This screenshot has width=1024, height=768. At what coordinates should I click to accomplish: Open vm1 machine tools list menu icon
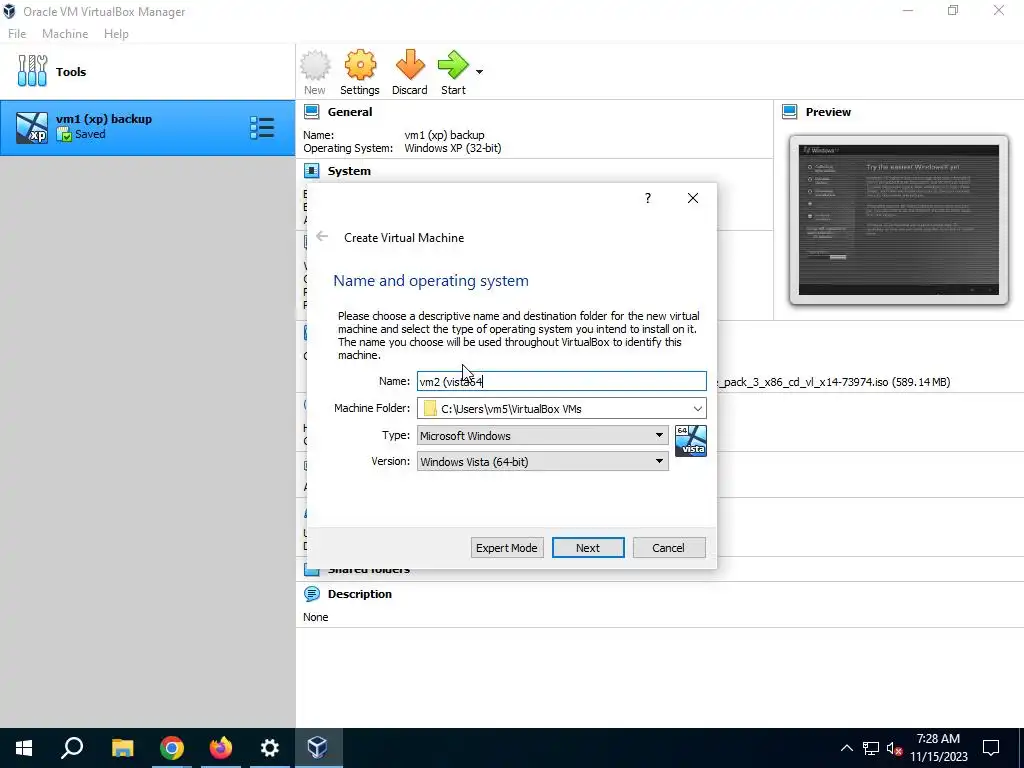click(262, 128)
